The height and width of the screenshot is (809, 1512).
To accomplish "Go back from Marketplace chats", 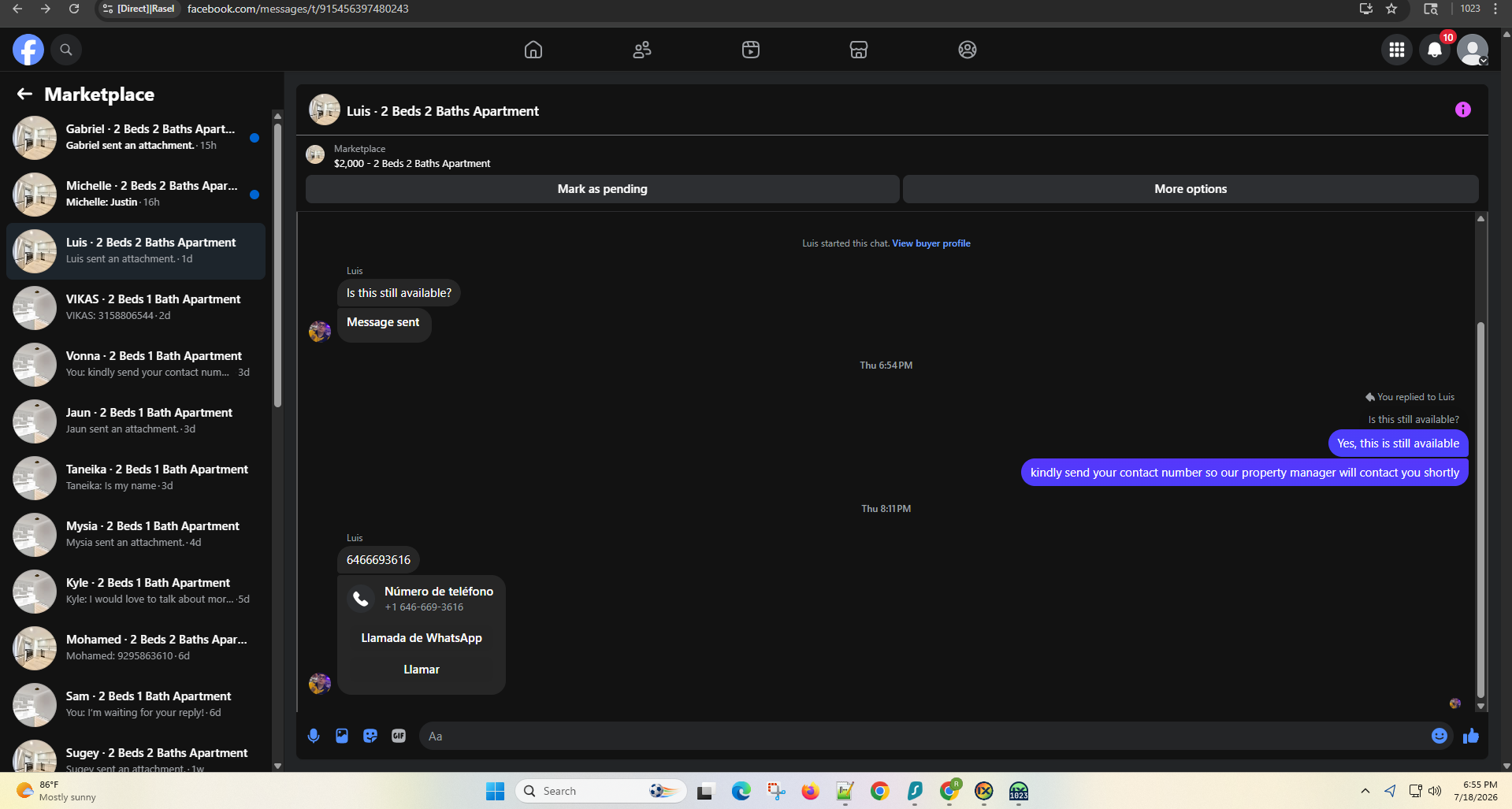I will pos(24,95).
